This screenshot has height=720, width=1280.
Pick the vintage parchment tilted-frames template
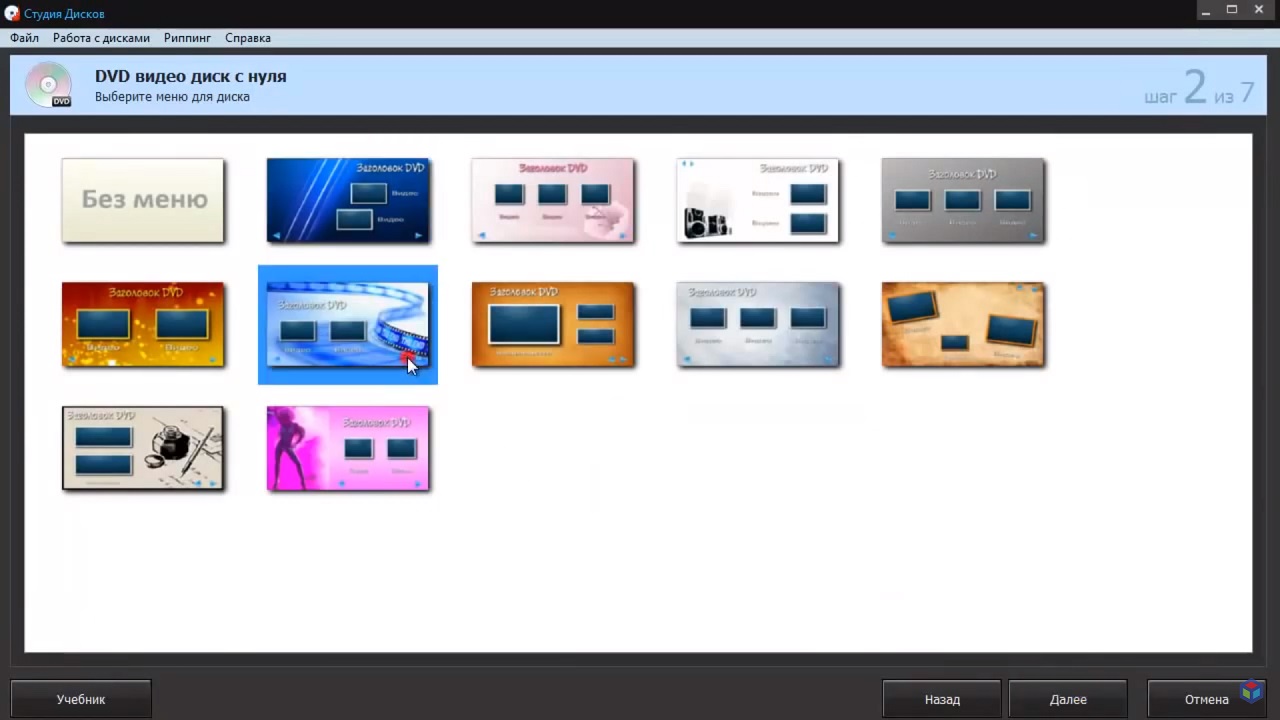click(963, 324)
